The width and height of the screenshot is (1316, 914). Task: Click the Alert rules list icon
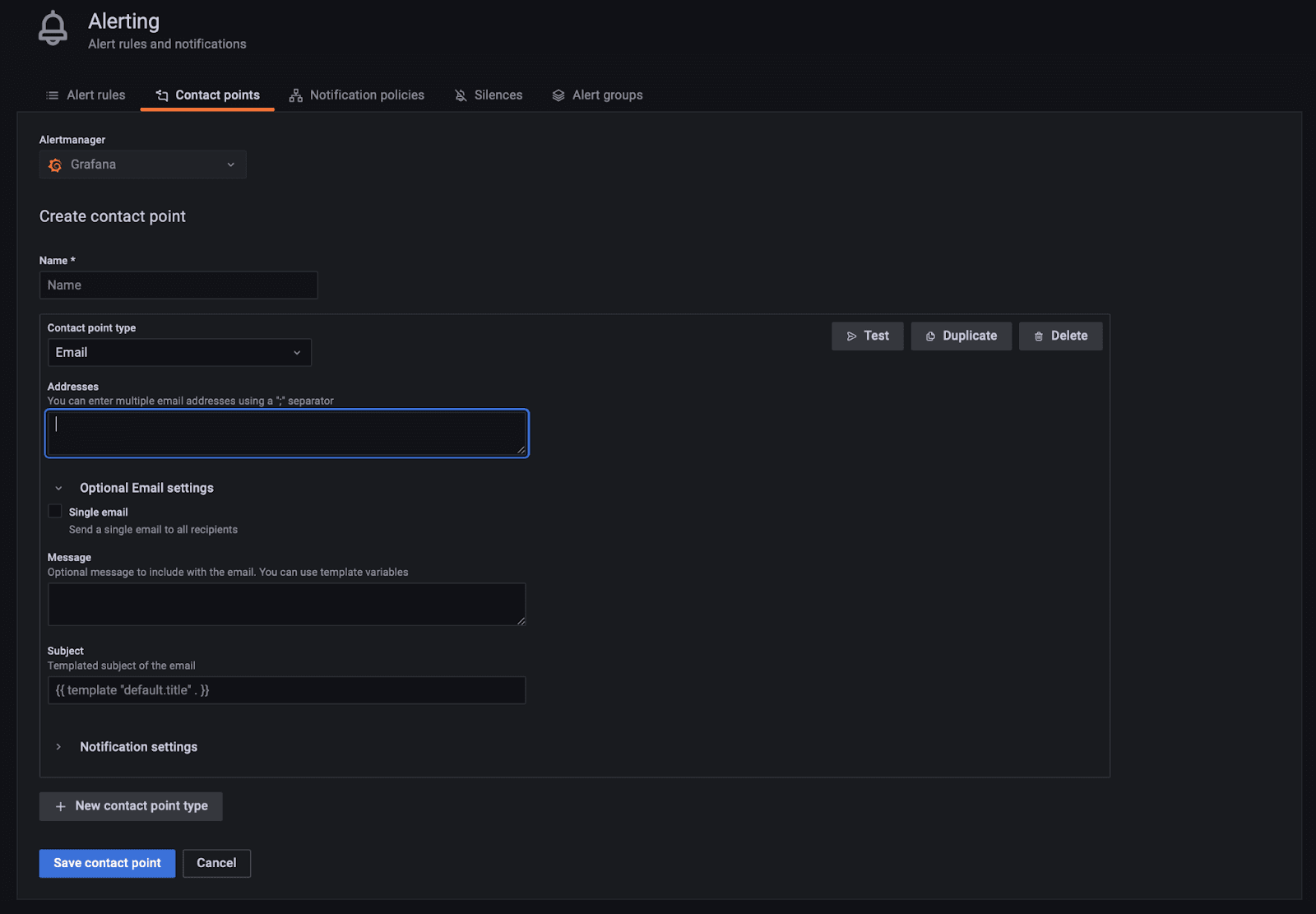click(52, 95)
